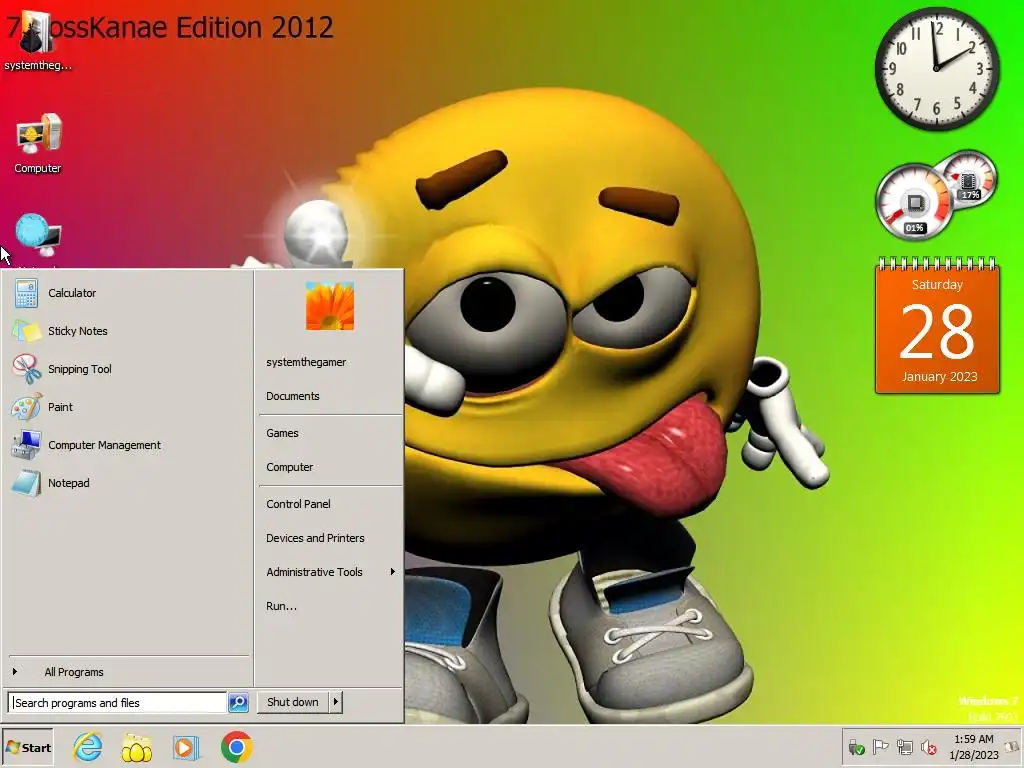1024x768 pixels.
Task: Open the systemthegamer user folder link
Action: click(330, 362)
